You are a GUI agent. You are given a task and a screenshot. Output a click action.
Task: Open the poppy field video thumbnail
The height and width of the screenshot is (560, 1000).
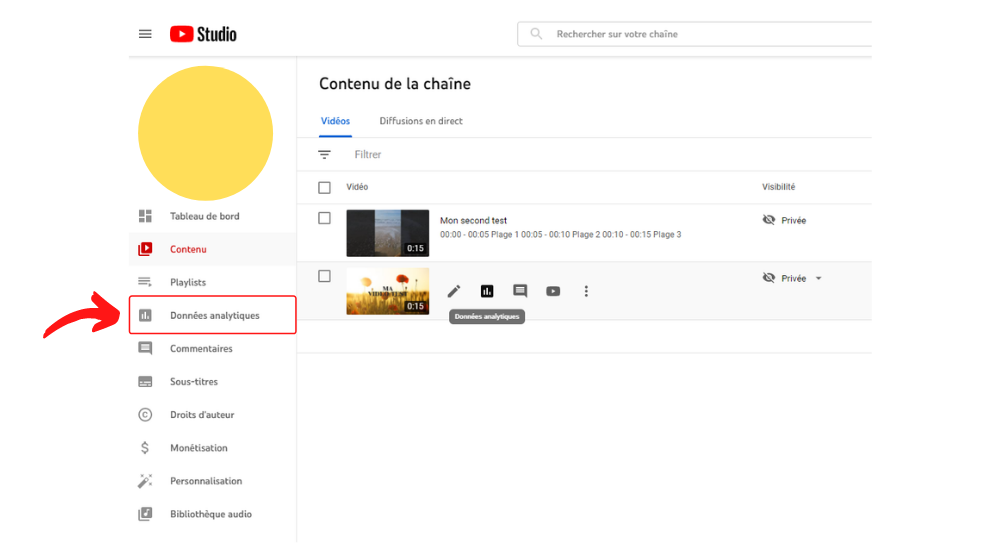pyautogui.click(x=388, y=291)
